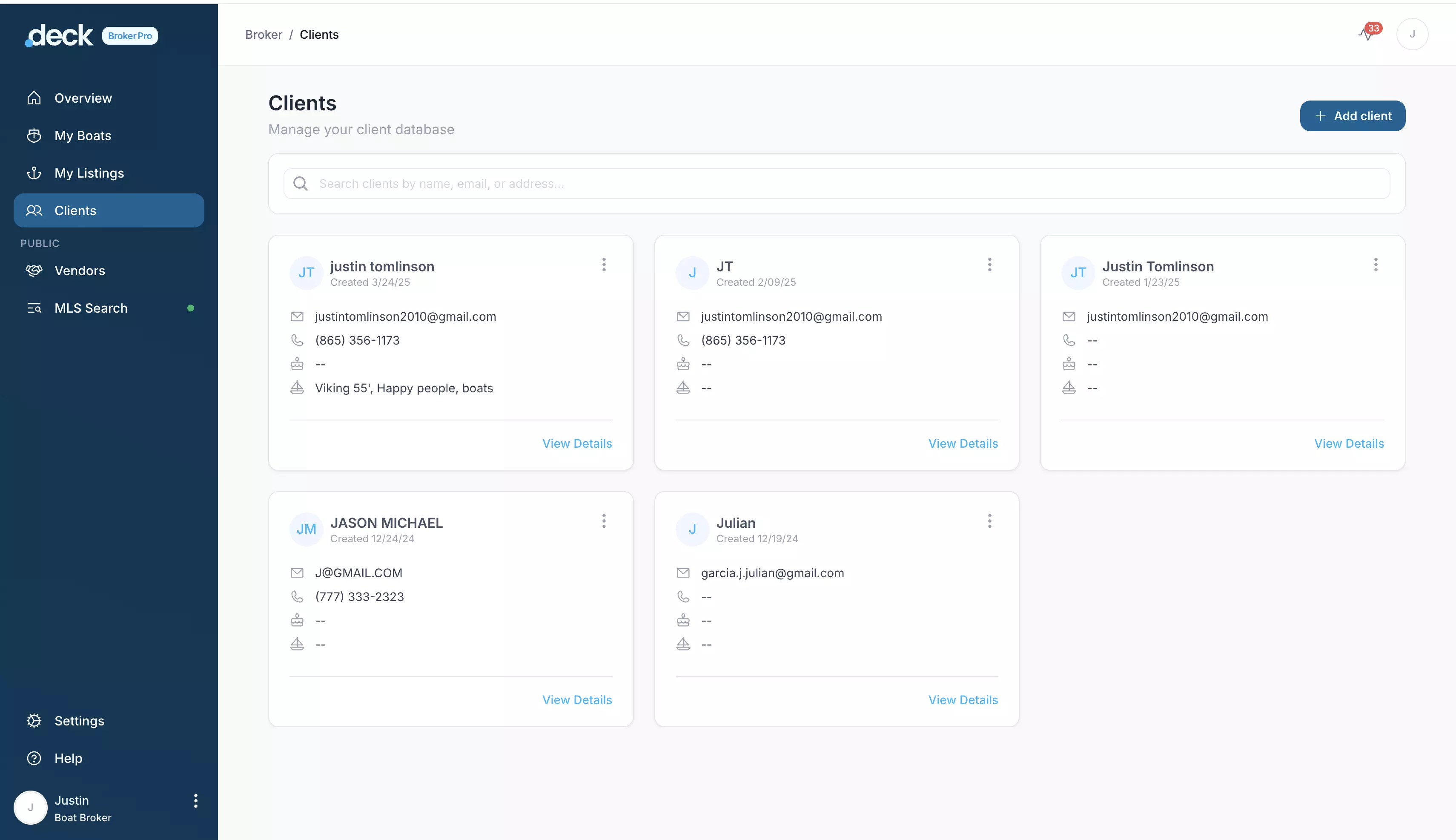Screen dimensions: 1456x840
Task: Click the user avatar in top-right corner
Action: pyautogui.click(x=1412, y=34)
